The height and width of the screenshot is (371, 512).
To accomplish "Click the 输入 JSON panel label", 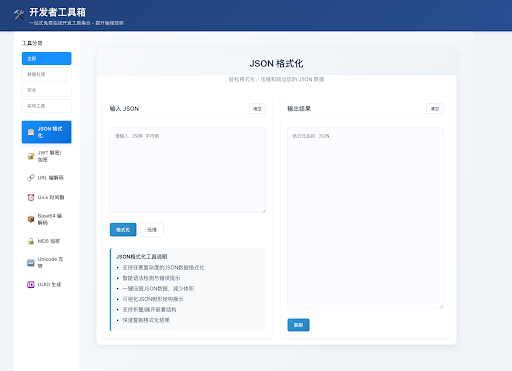I will (124, 109).
